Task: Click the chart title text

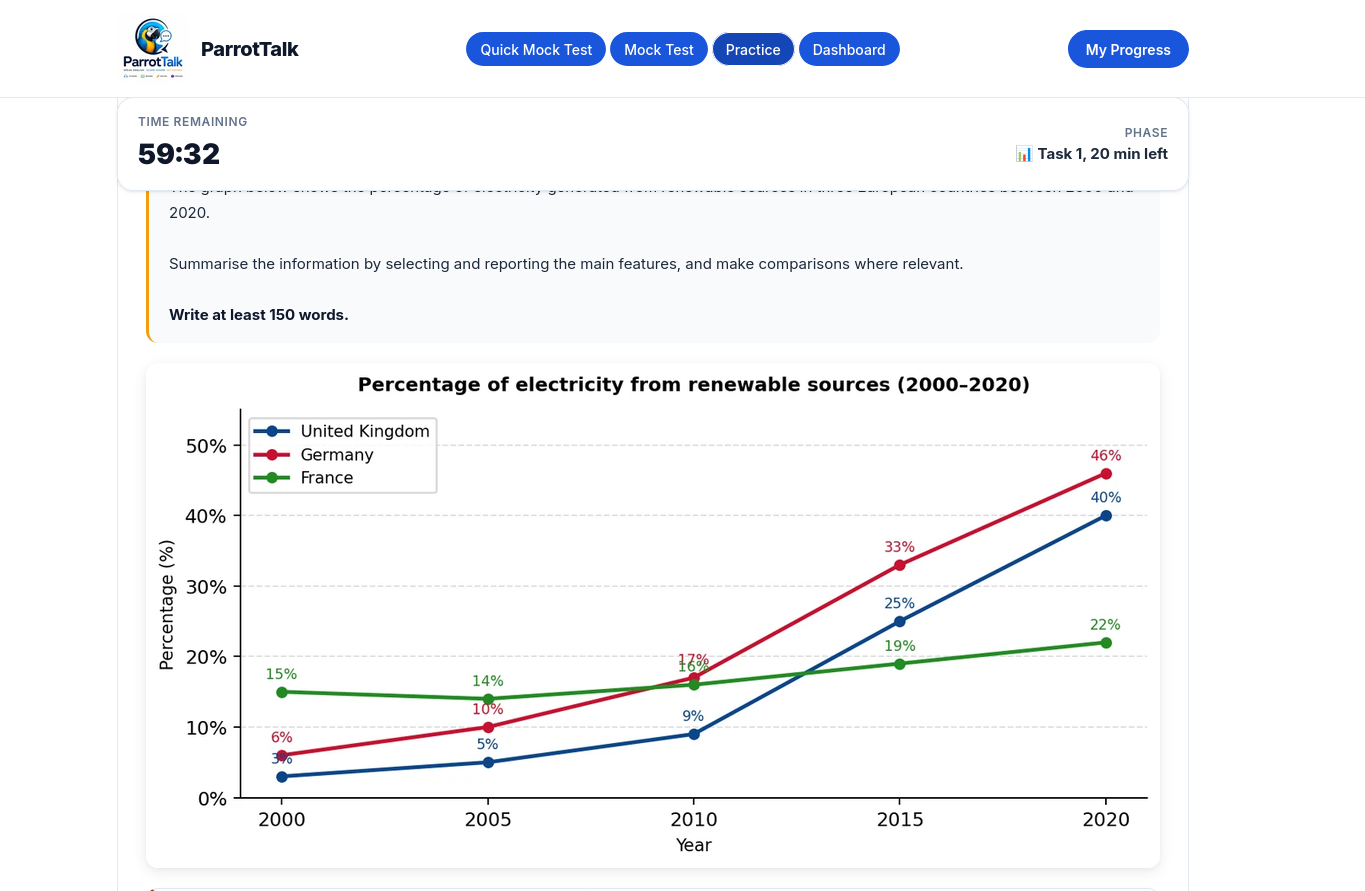Action: click(x=694, y=385)
